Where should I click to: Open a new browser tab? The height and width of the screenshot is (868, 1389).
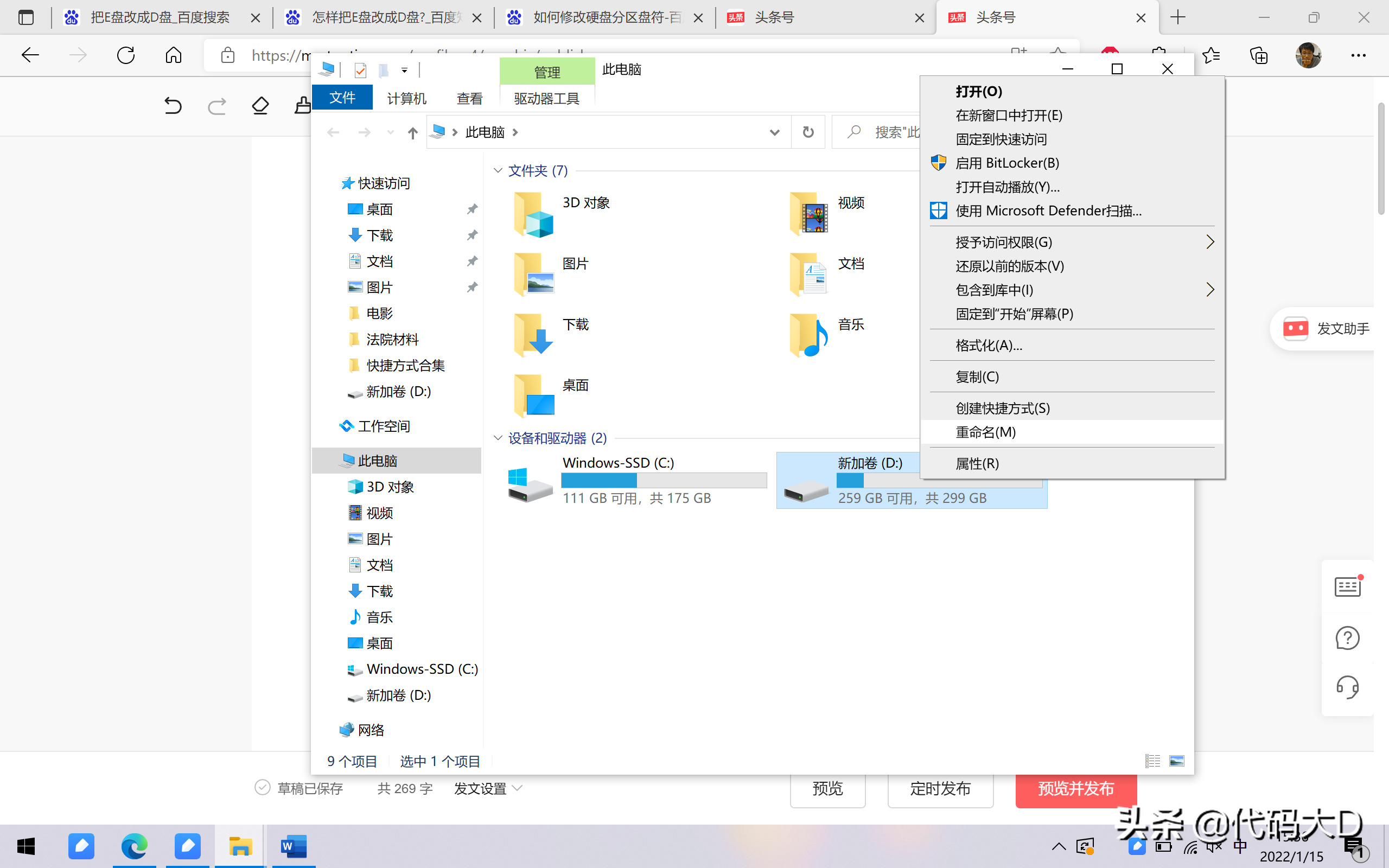[x=1178, y=17]
